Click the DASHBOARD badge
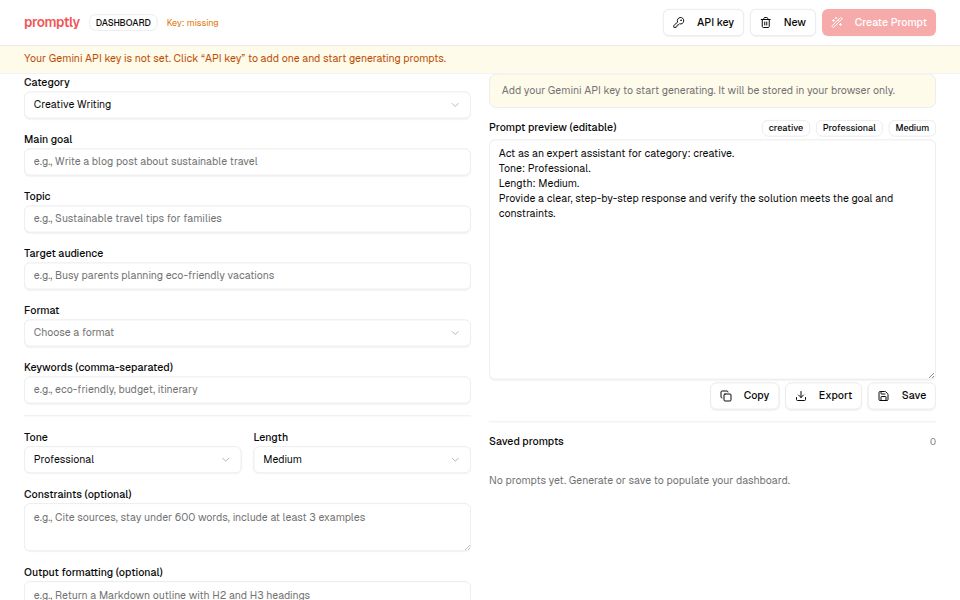Image resolution: width=960 pixels, height=600 pixels. (x=123, y=23)
